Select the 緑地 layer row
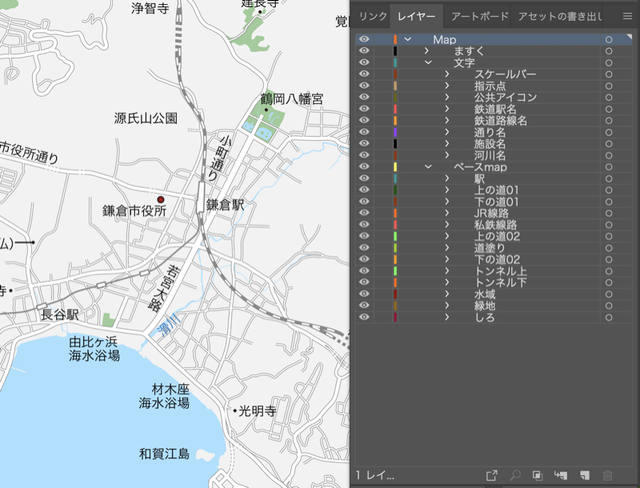Screen dimensions: 640x488 point(494,306)
